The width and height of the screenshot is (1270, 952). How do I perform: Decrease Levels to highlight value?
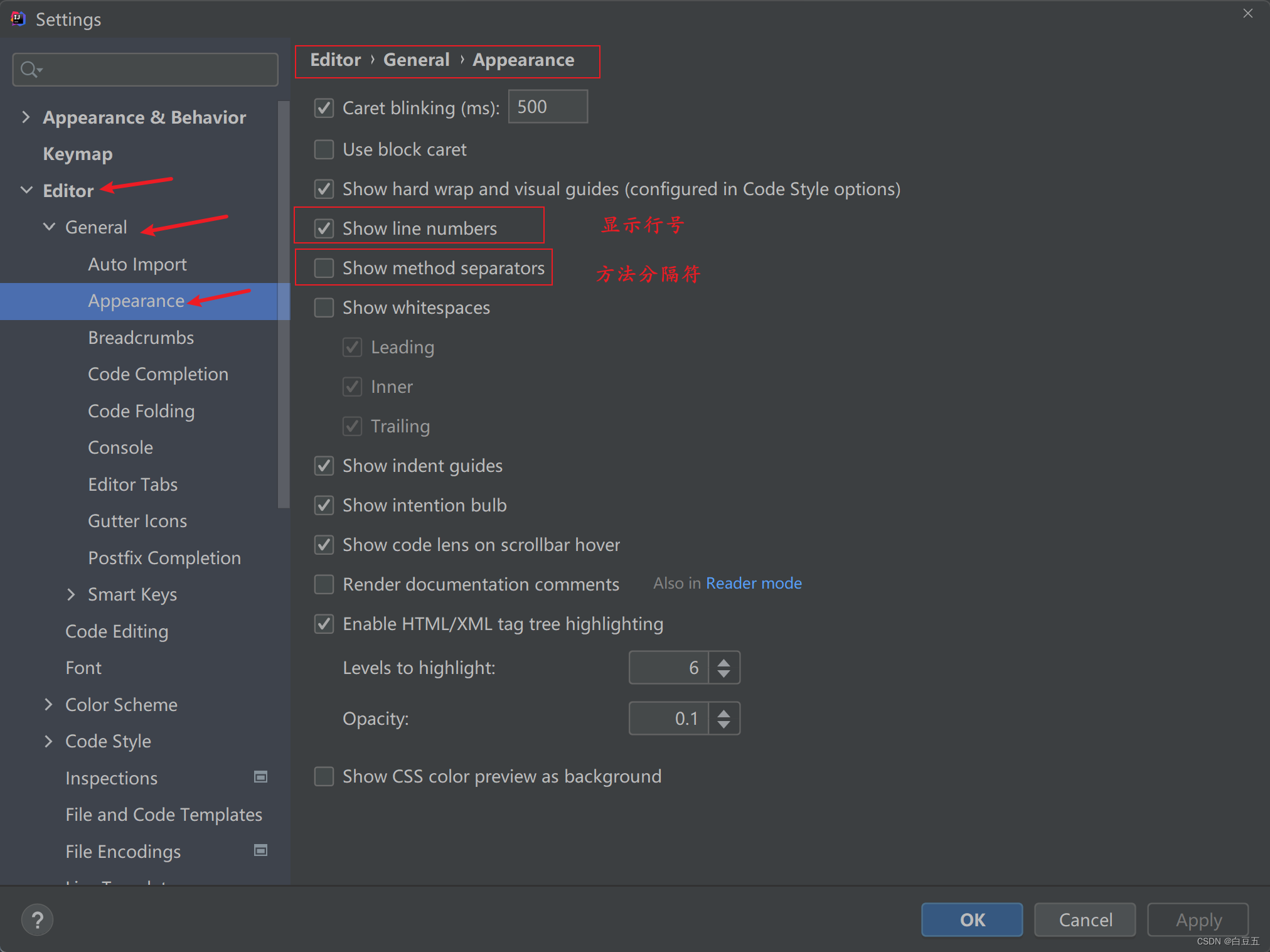click(x=723, y=674)
